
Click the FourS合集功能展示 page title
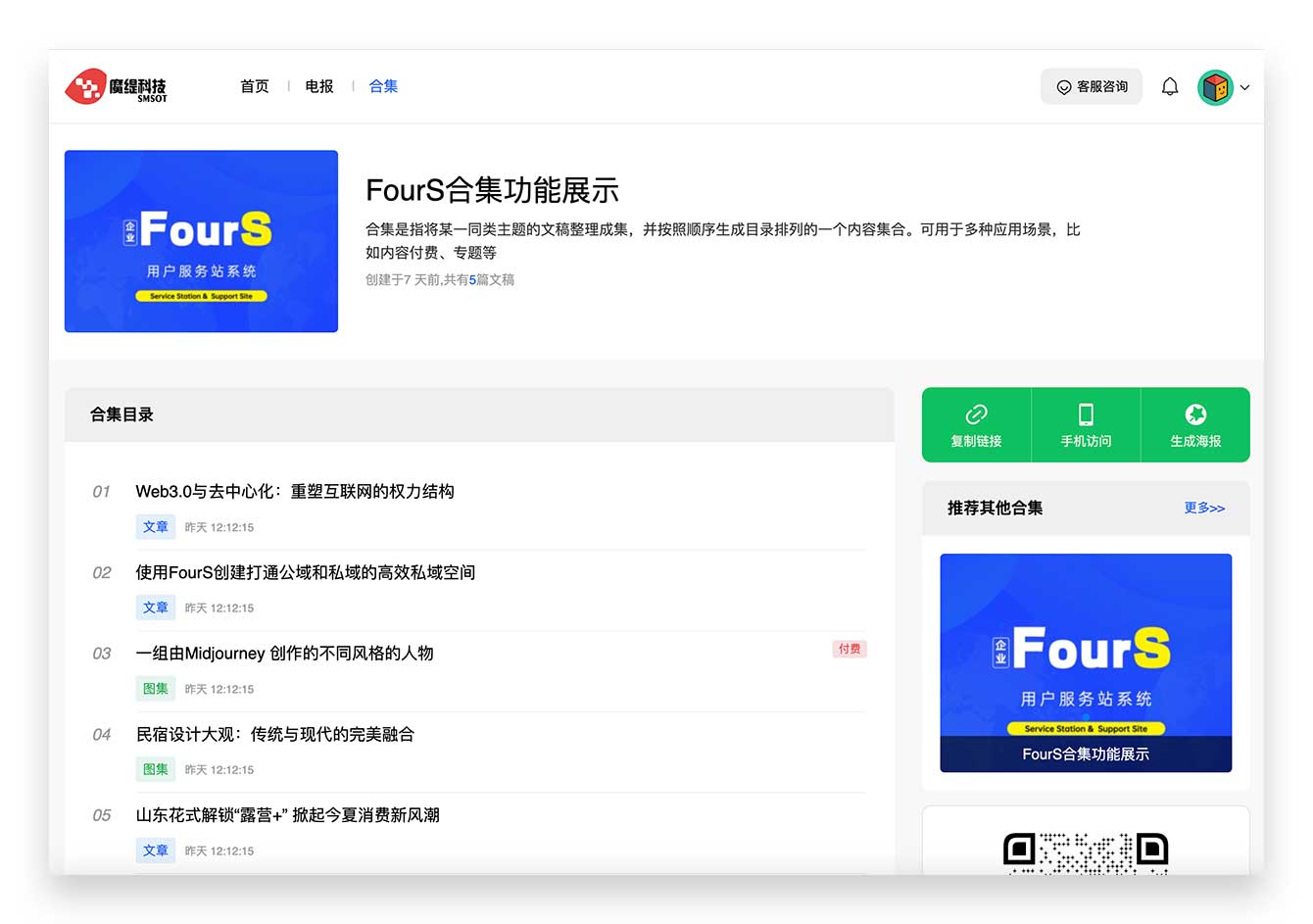coord(492,190)
